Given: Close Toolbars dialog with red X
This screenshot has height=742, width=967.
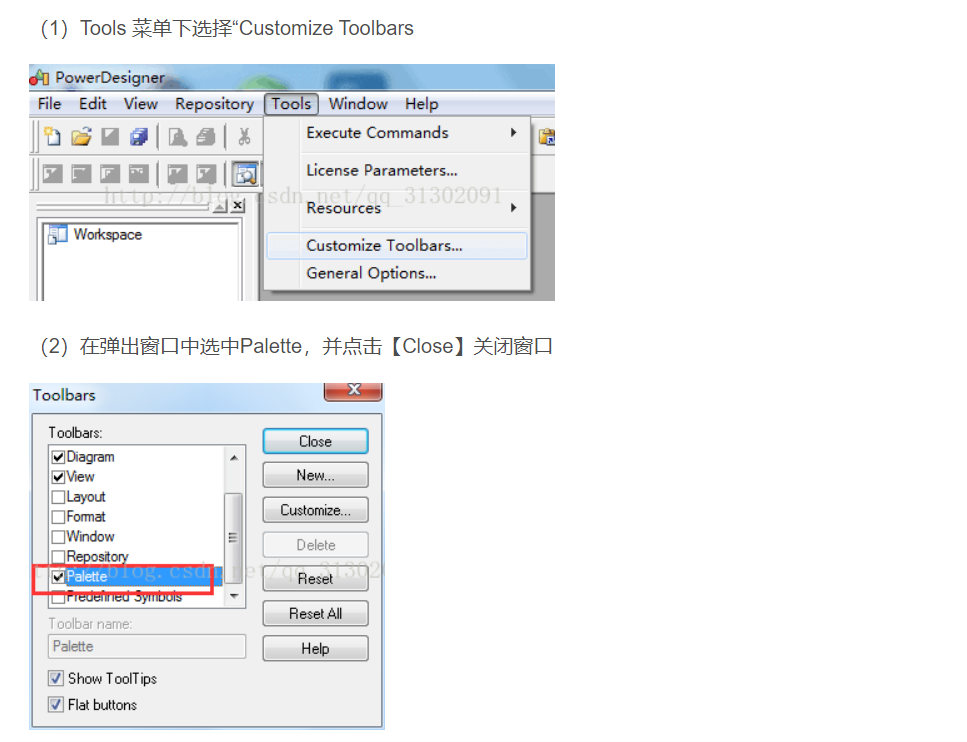Looking at the screenshot, I should (x=353, y=391).
